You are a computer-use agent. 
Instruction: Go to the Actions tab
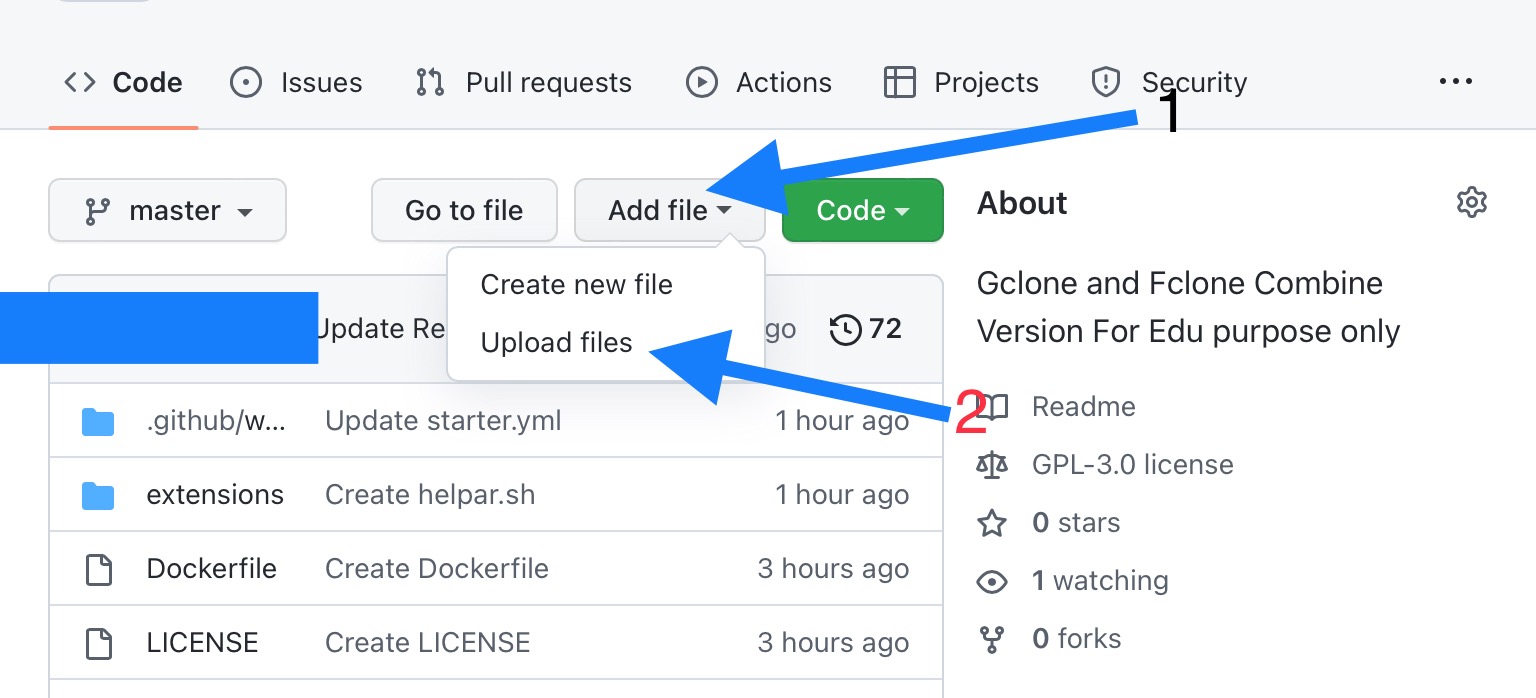point(759,82)
